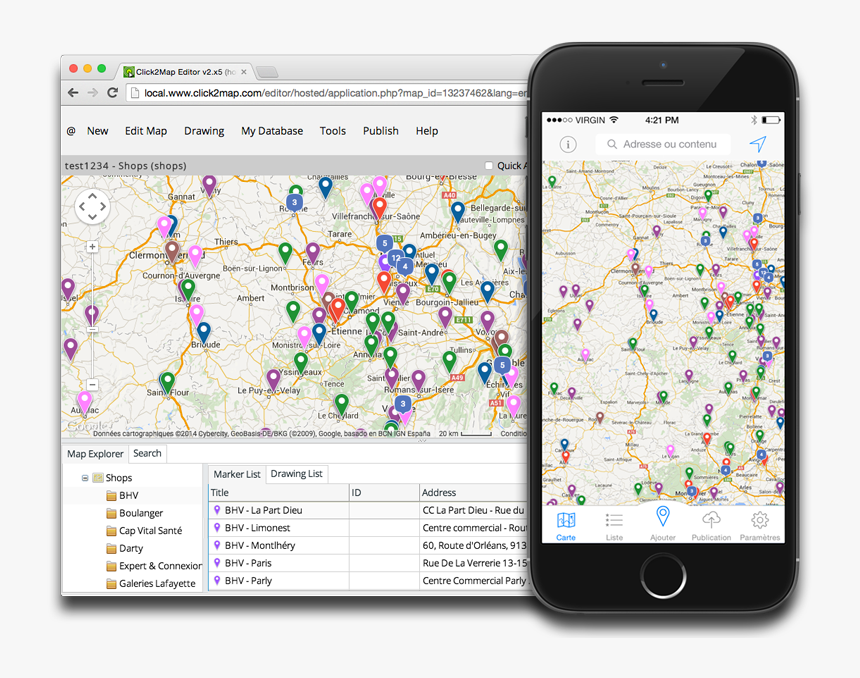Switch to the Search tab
Image resolution: width=860 pixels, height=678 pixels.
pyautogui.click(x=147, y=454)
